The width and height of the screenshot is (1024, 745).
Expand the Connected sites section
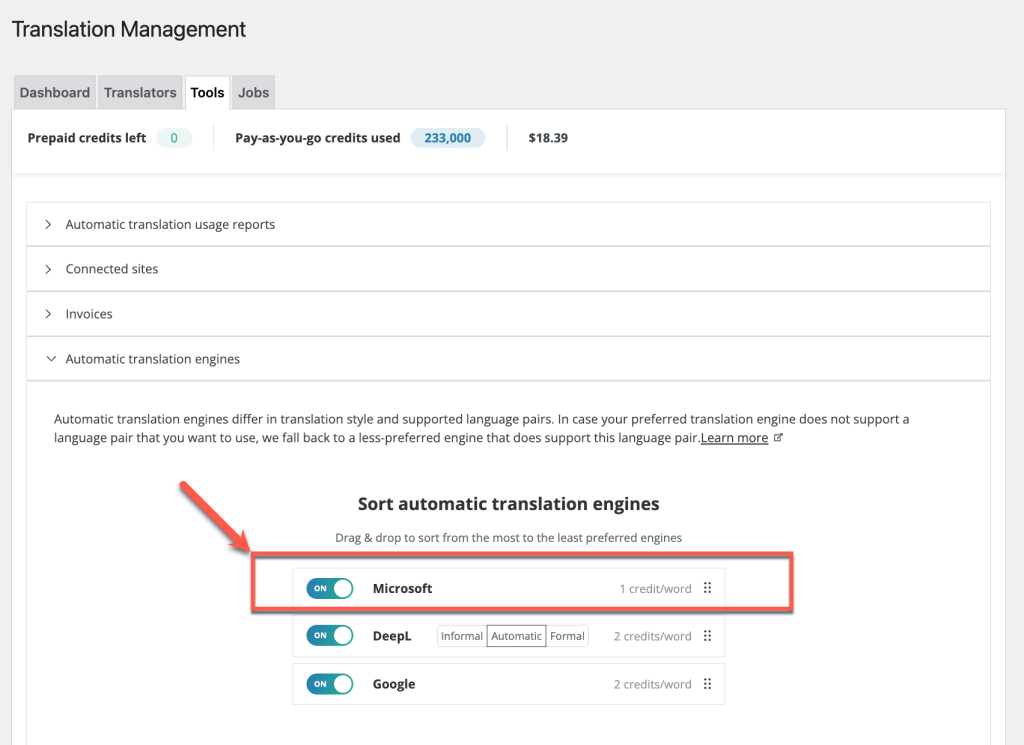[113, 268]
